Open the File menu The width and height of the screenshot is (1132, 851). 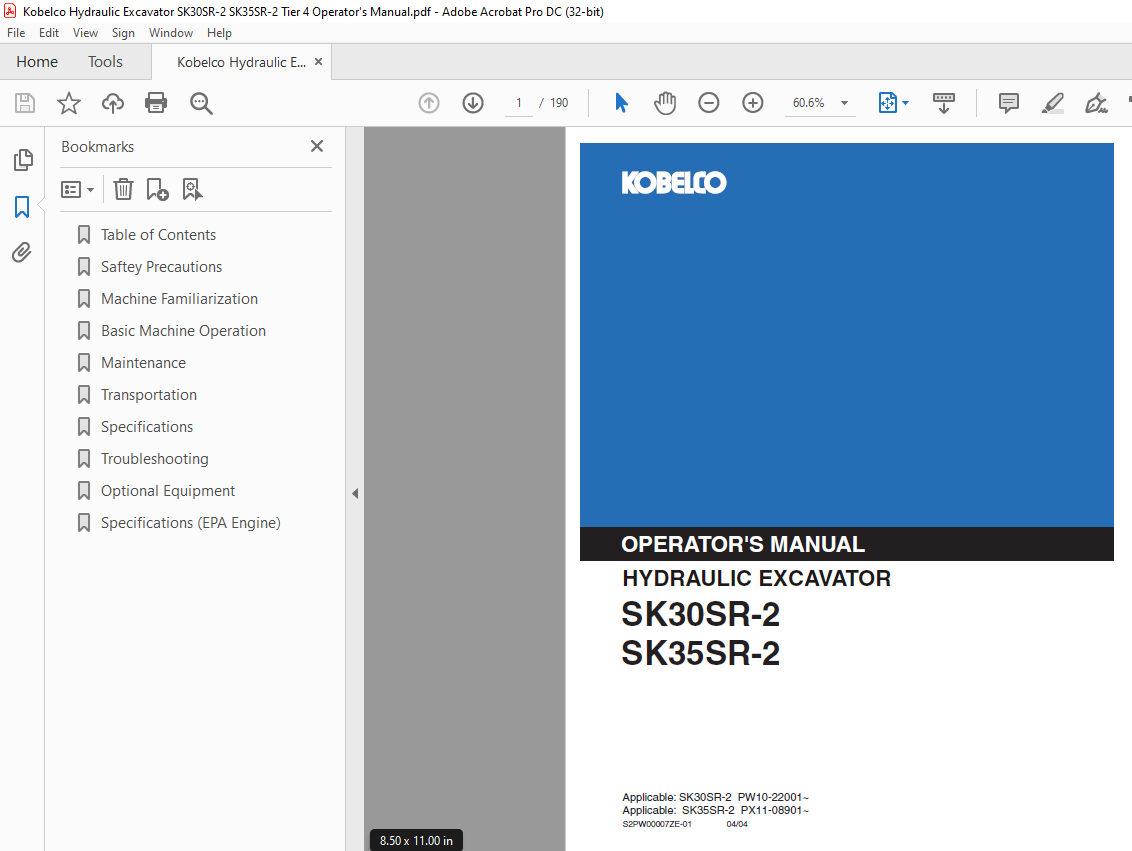[16, 32]
